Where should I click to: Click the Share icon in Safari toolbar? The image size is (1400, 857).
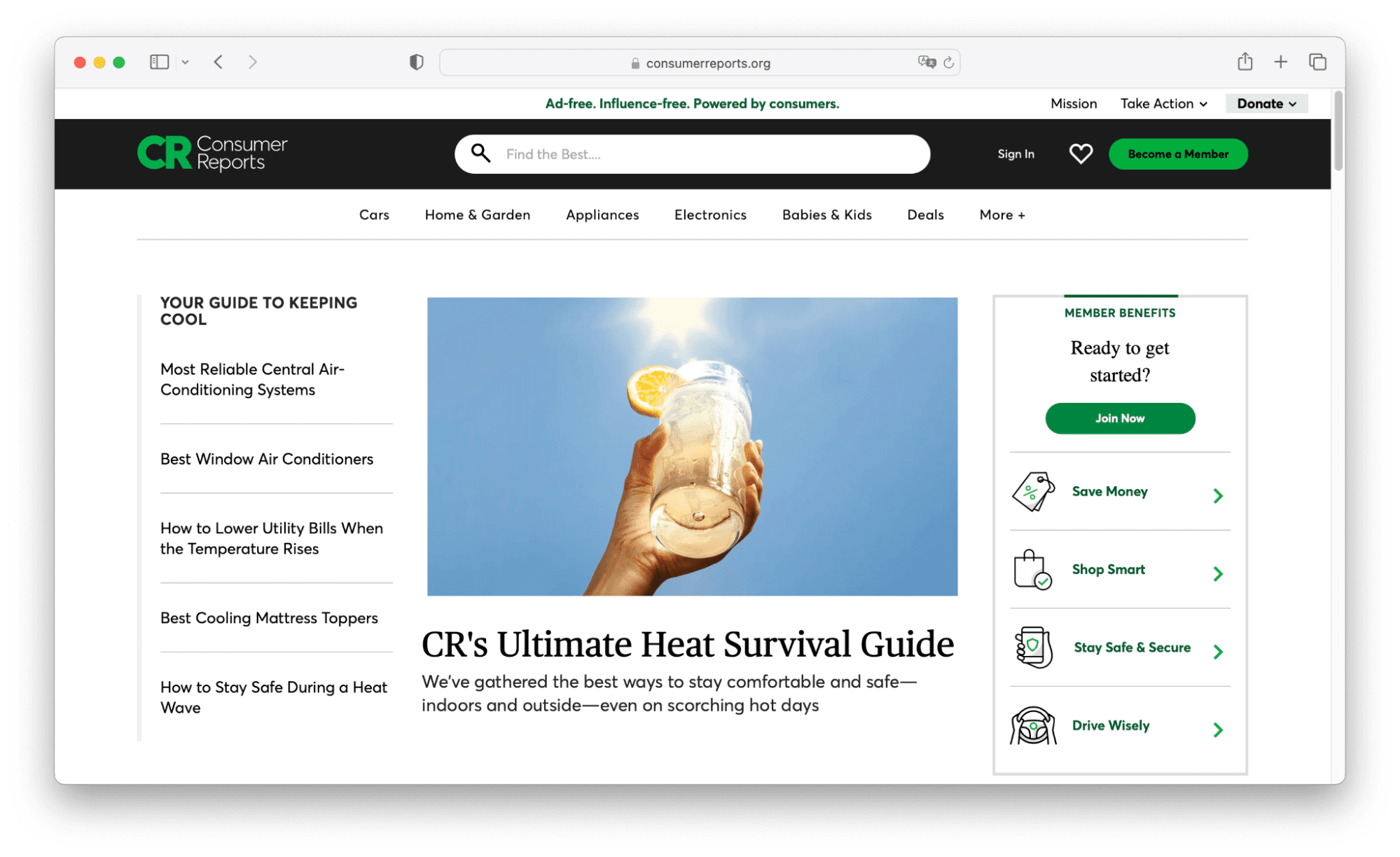pos(1245,62)
